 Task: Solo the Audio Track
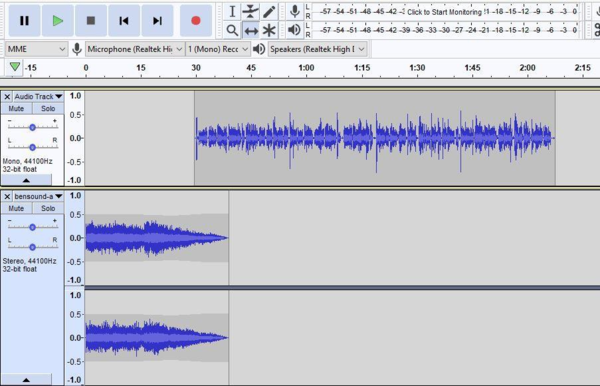coord(48,109)
